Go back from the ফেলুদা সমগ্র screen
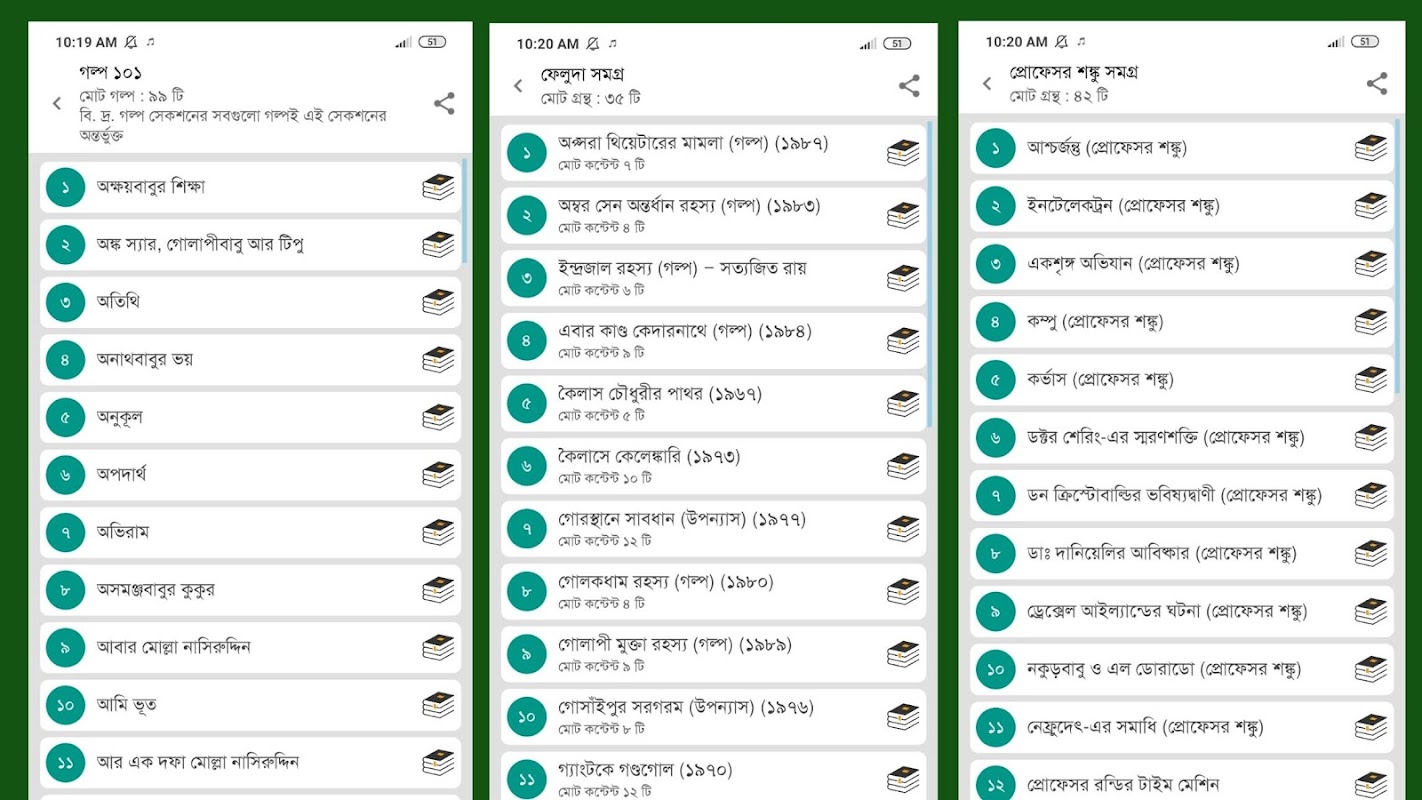This screenshot has width=1422, height=800. [518, 86]
